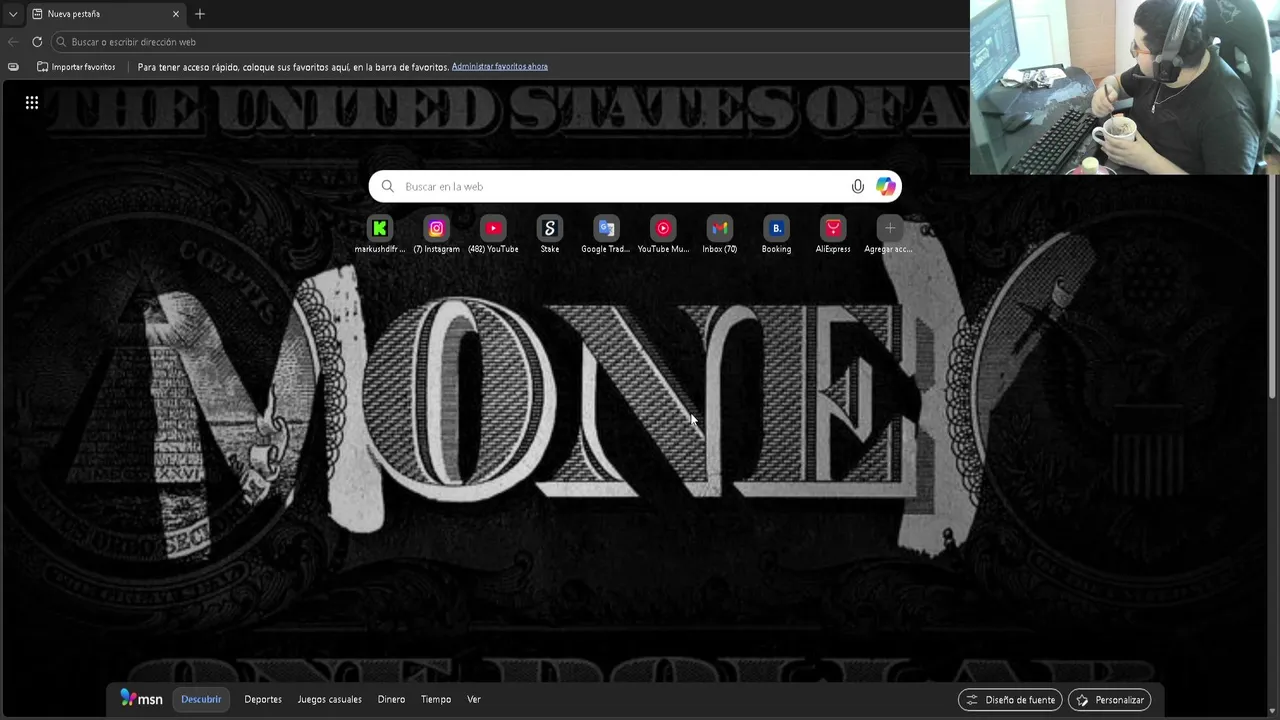1280x720 pixels.
Task: Open a new tab with plus button
Action: pyautogui.click(x=200, y=14)
